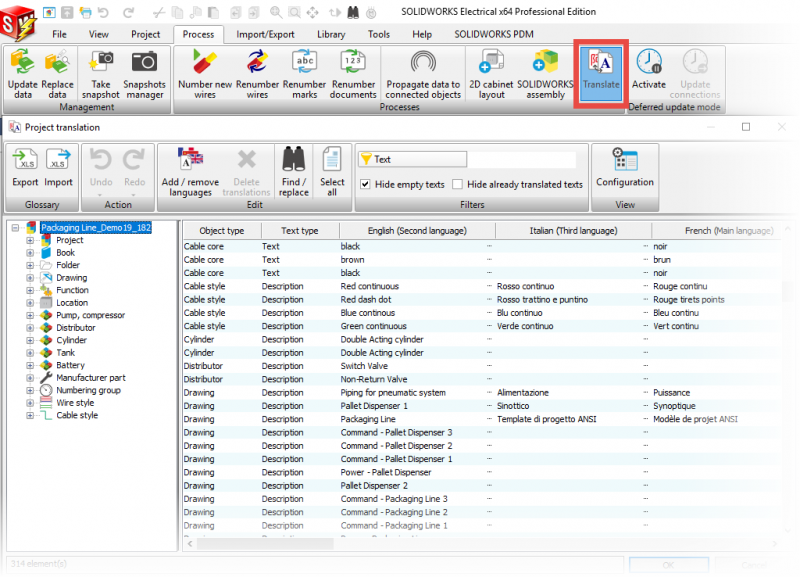This screenshot has width=800, height=577.
Task: Launch the Translate tool
Action: 601,73
